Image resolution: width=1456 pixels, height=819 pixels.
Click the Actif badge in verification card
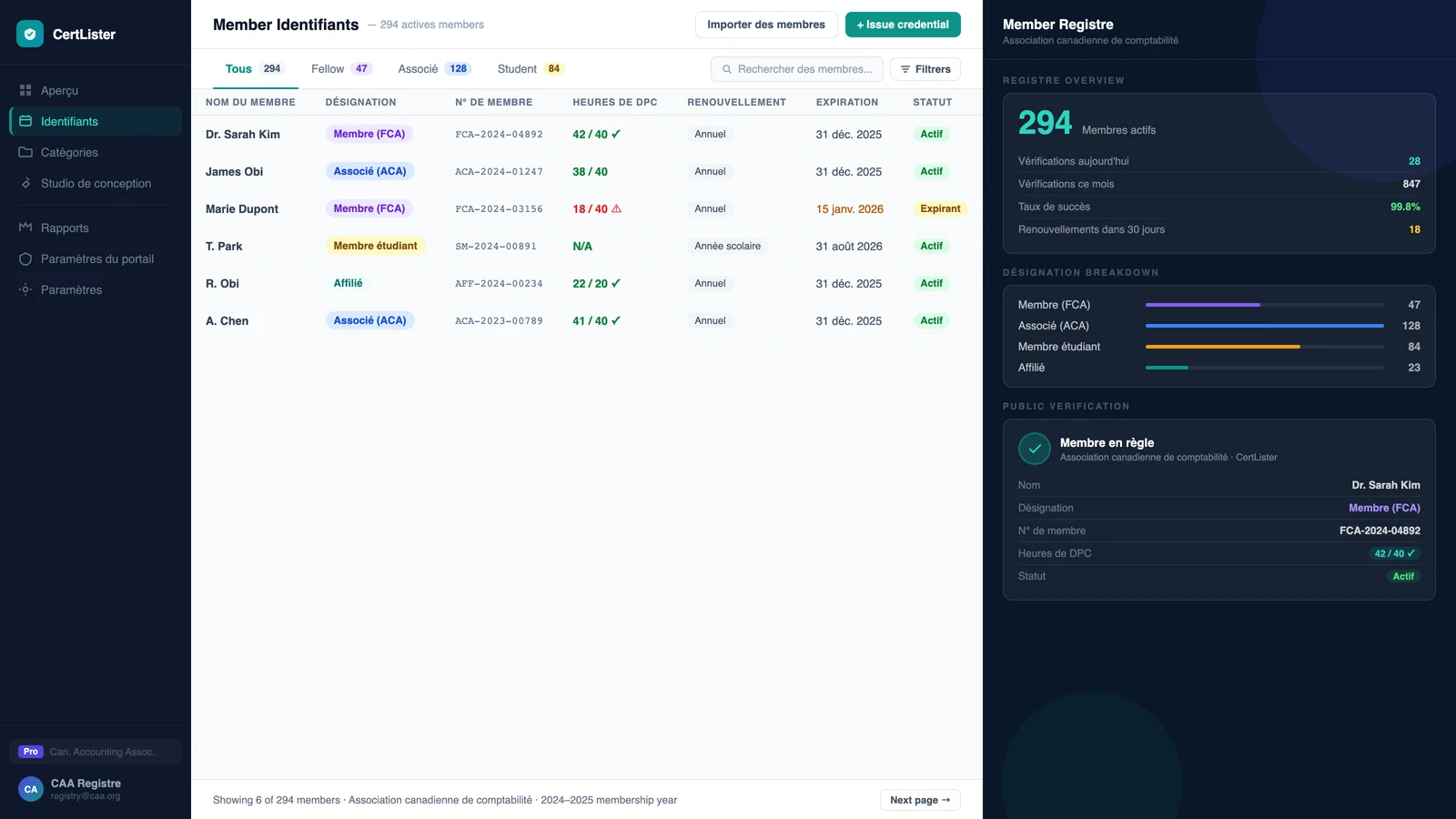1403,576
